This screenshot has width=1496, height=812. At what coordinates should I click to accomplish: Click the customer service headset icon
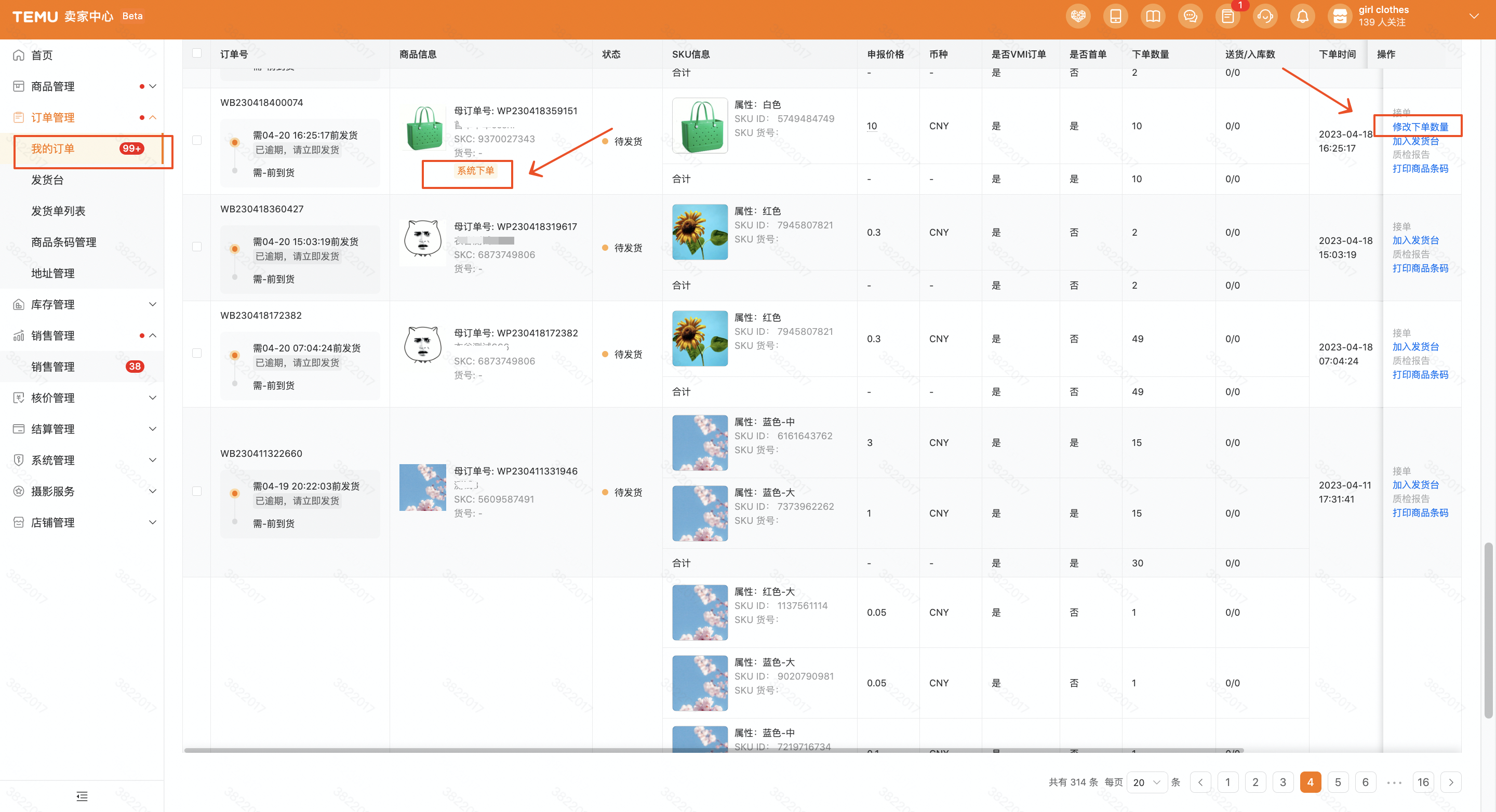(1264, 16)
